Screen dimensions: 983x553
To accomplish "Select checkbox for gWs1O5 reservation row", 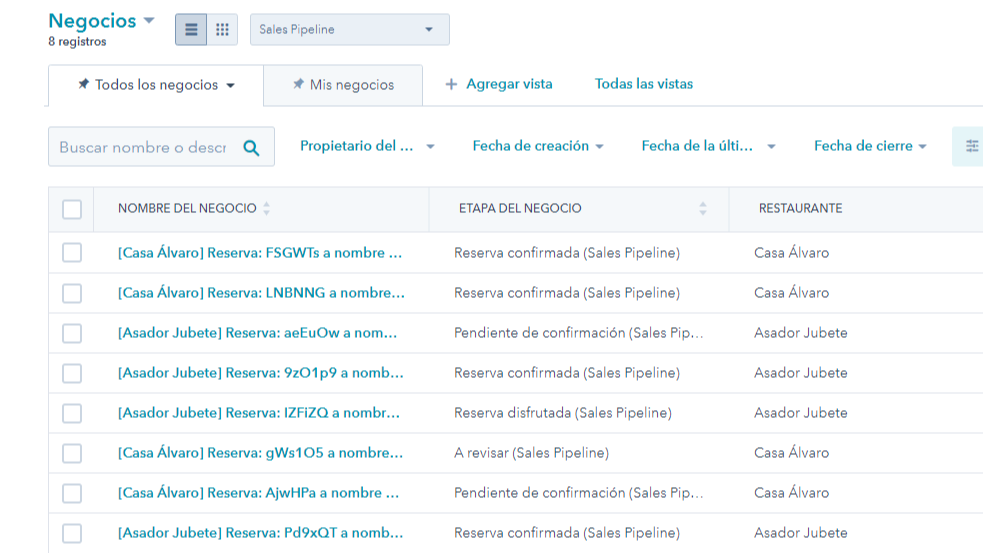I will point(72,453).
